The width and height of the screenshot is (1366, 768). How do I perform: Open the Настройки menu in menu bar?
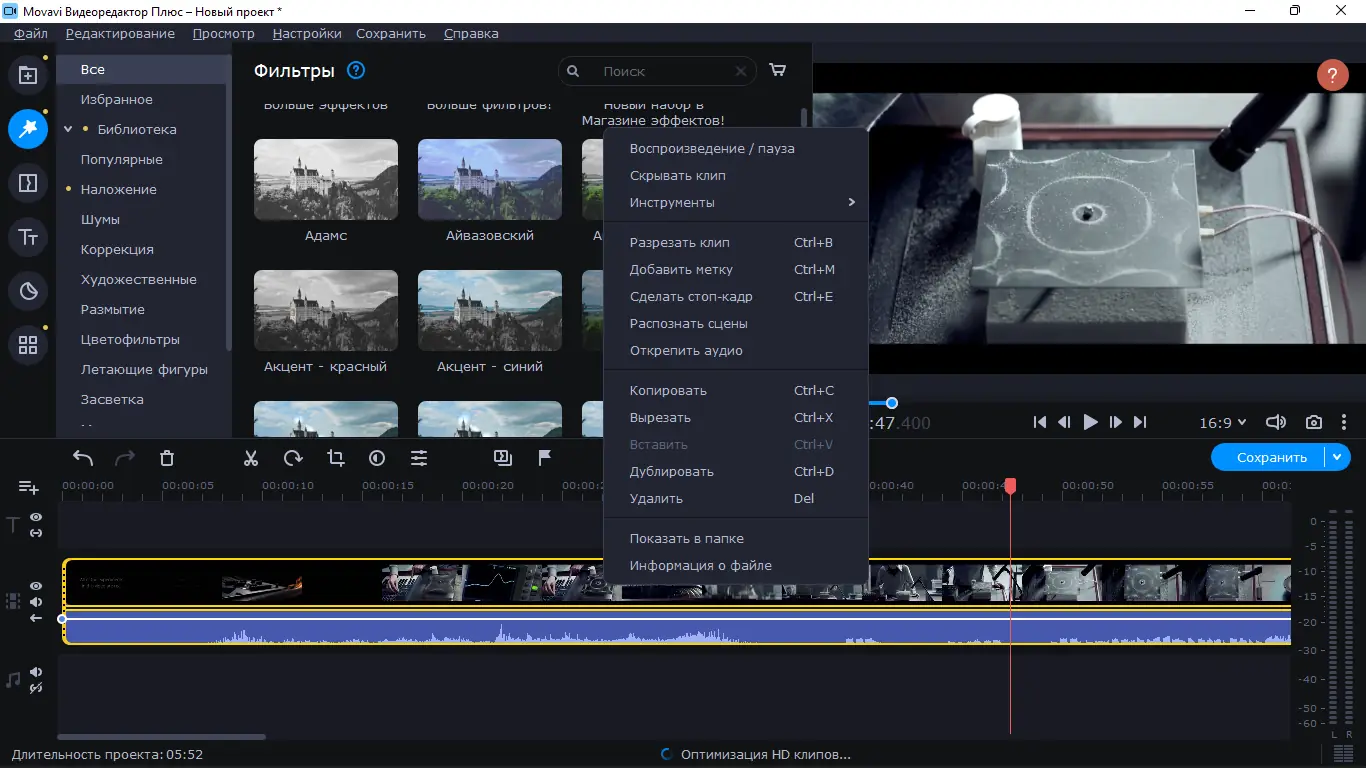click(306, 33)
